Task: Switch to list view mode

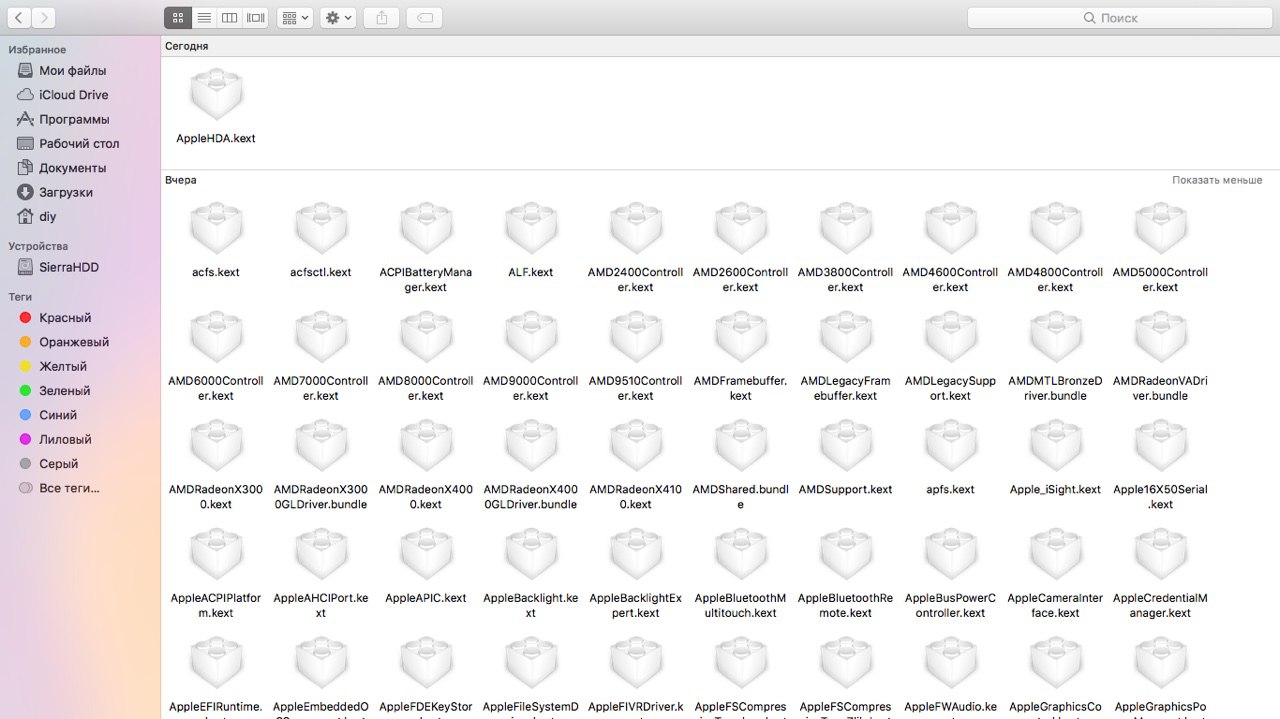Action: click(204, 18)
